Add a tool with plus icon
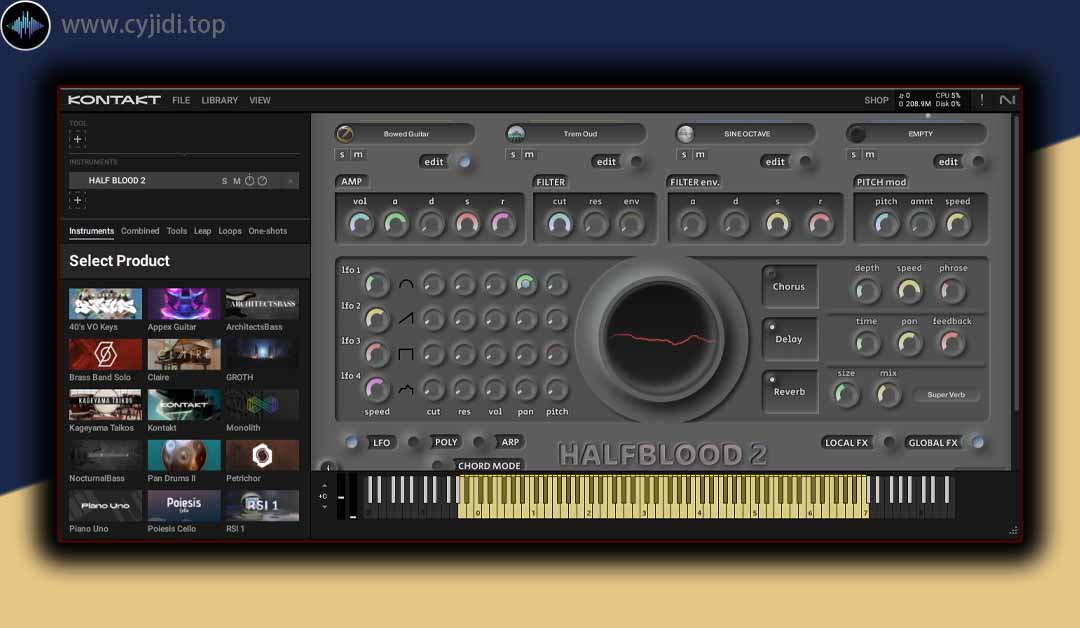 tap(77, 139)
